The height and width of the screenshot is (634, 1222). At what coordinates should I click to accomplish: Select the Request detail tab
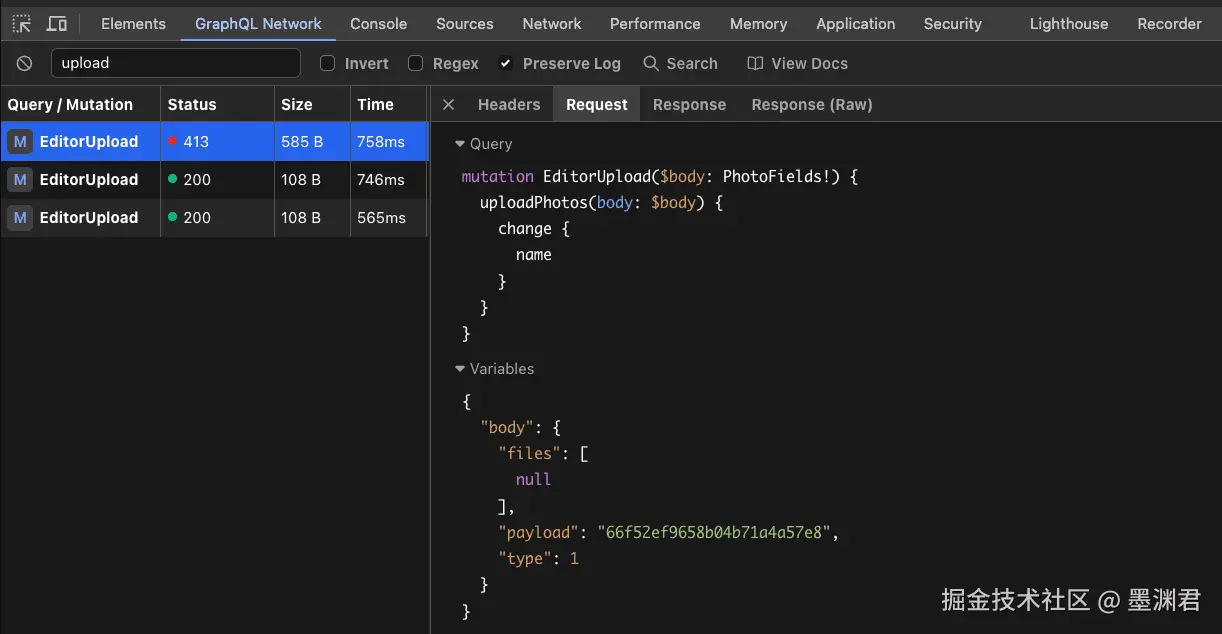597,104
